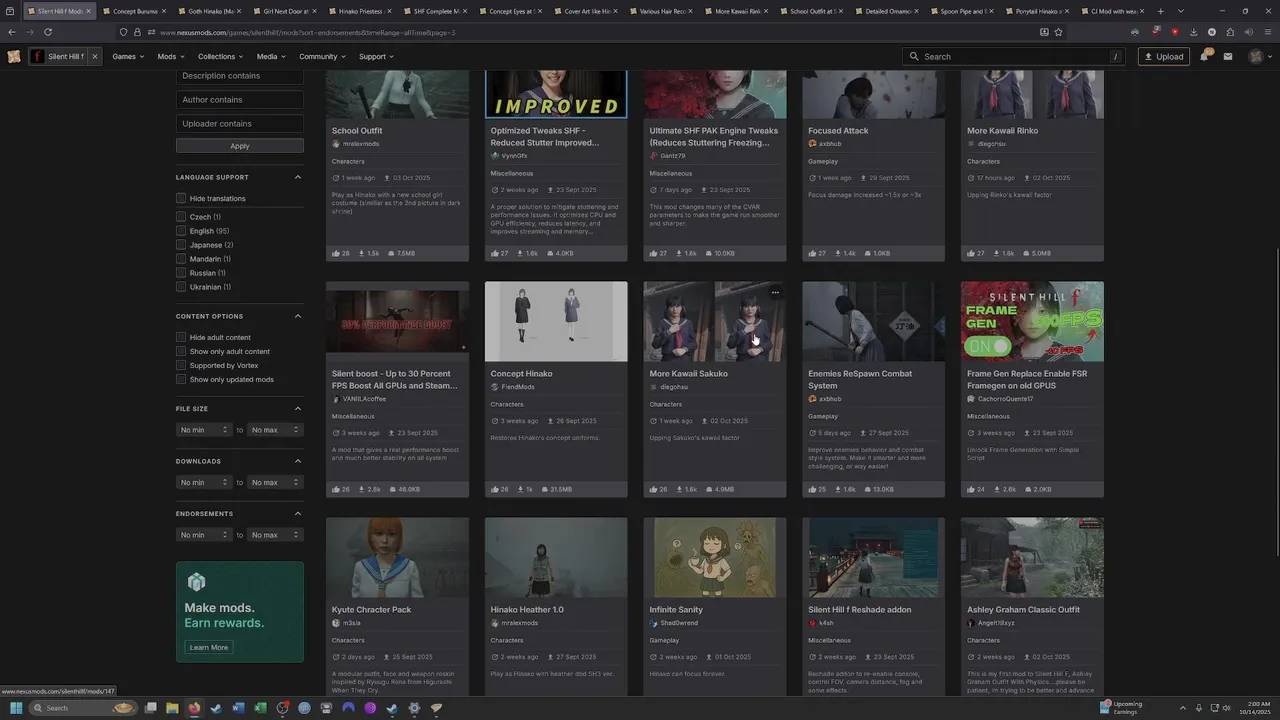Open the Collections menu
The width and height of the screenshot is (1280, 720).
[220, 56]
